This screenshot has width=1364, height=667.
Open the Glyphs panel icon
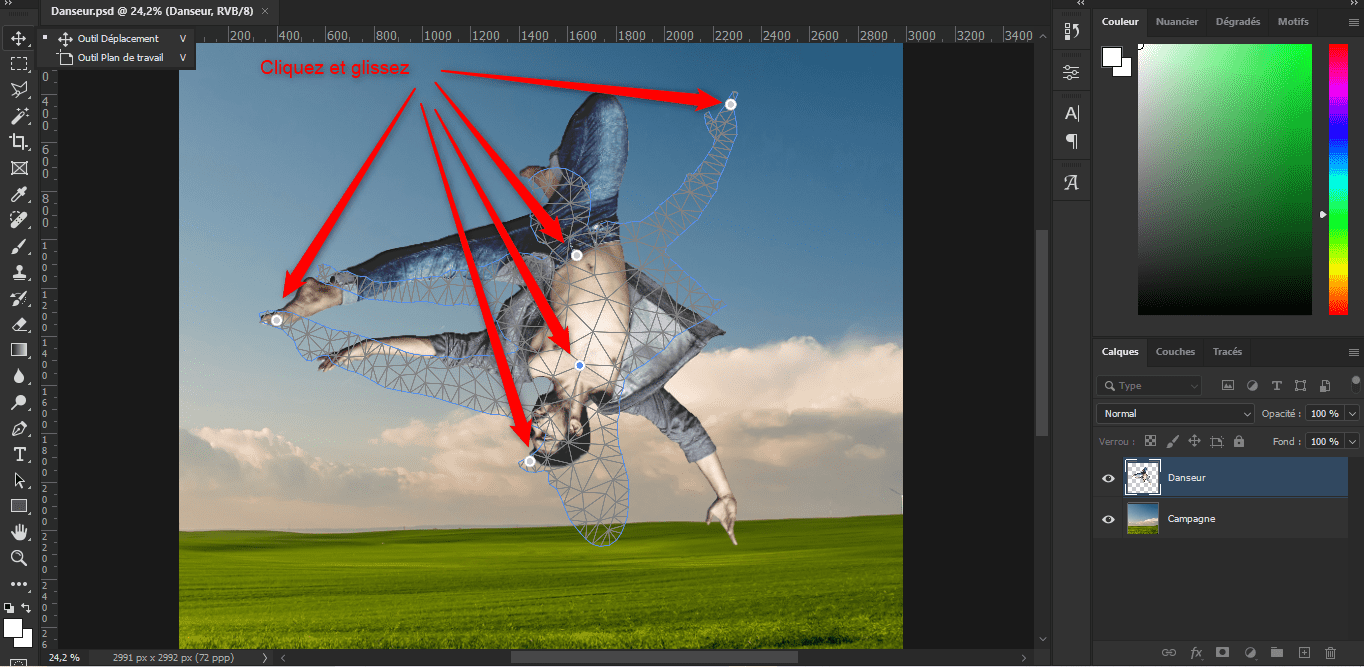pos(1072,183)
